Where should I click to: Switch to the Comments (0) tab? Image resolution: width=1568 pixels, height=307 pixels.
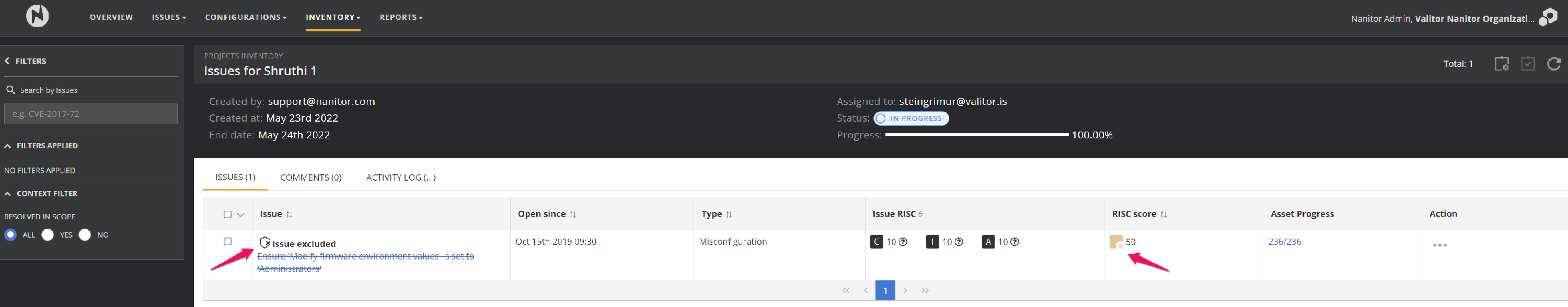pos(310,178)
